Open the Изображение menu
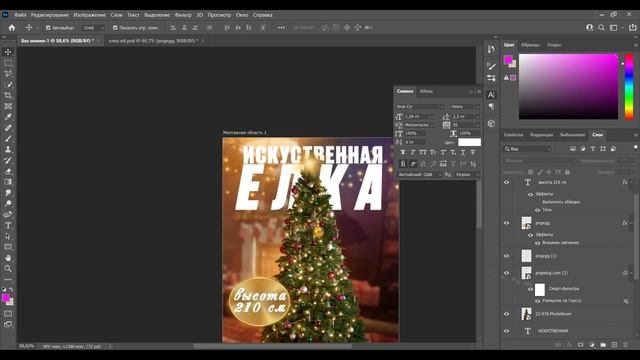Screen dimensions: 640x360 point(89,15)
